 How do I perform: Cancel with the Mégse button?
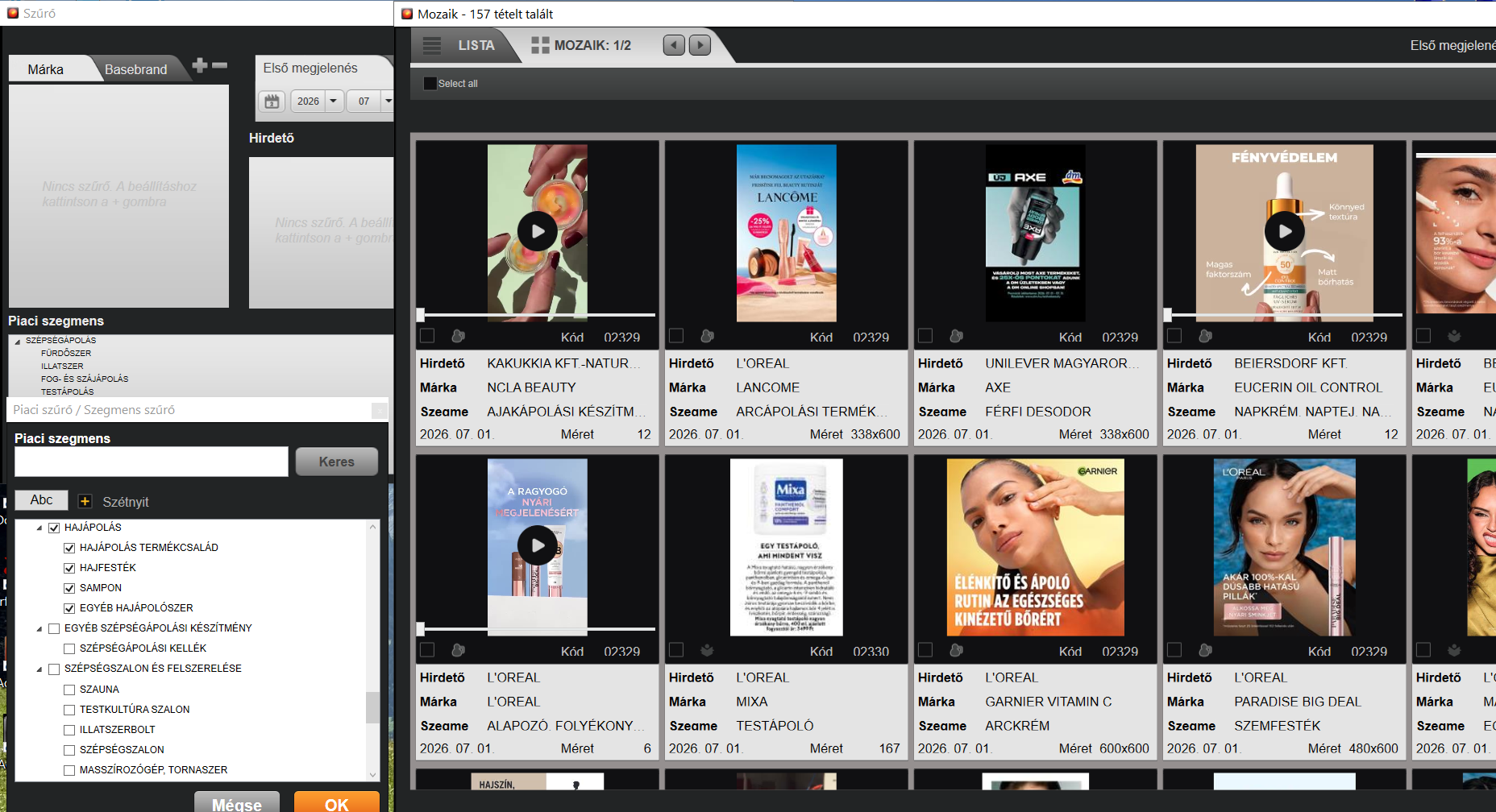237,803
